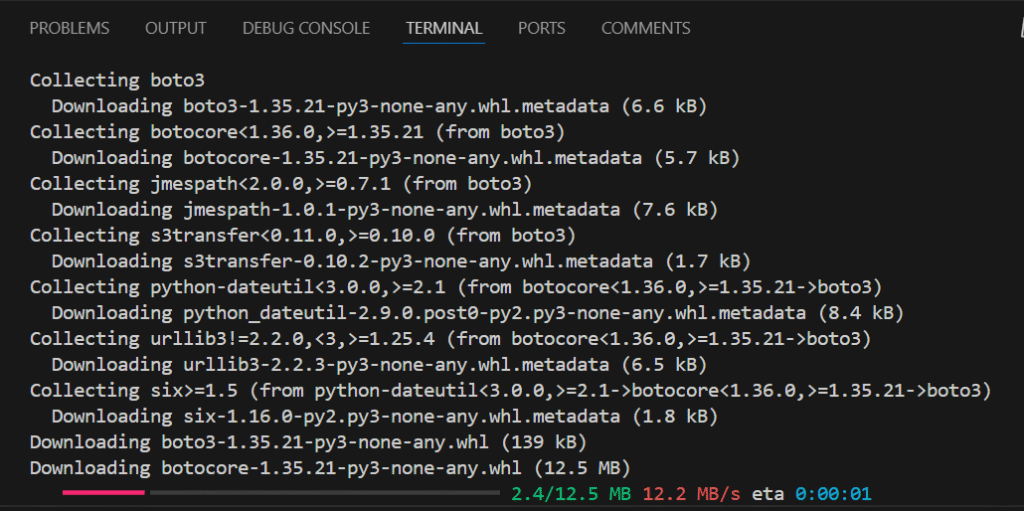Click the active TERMINAL tab

click(x=443, y=29)
